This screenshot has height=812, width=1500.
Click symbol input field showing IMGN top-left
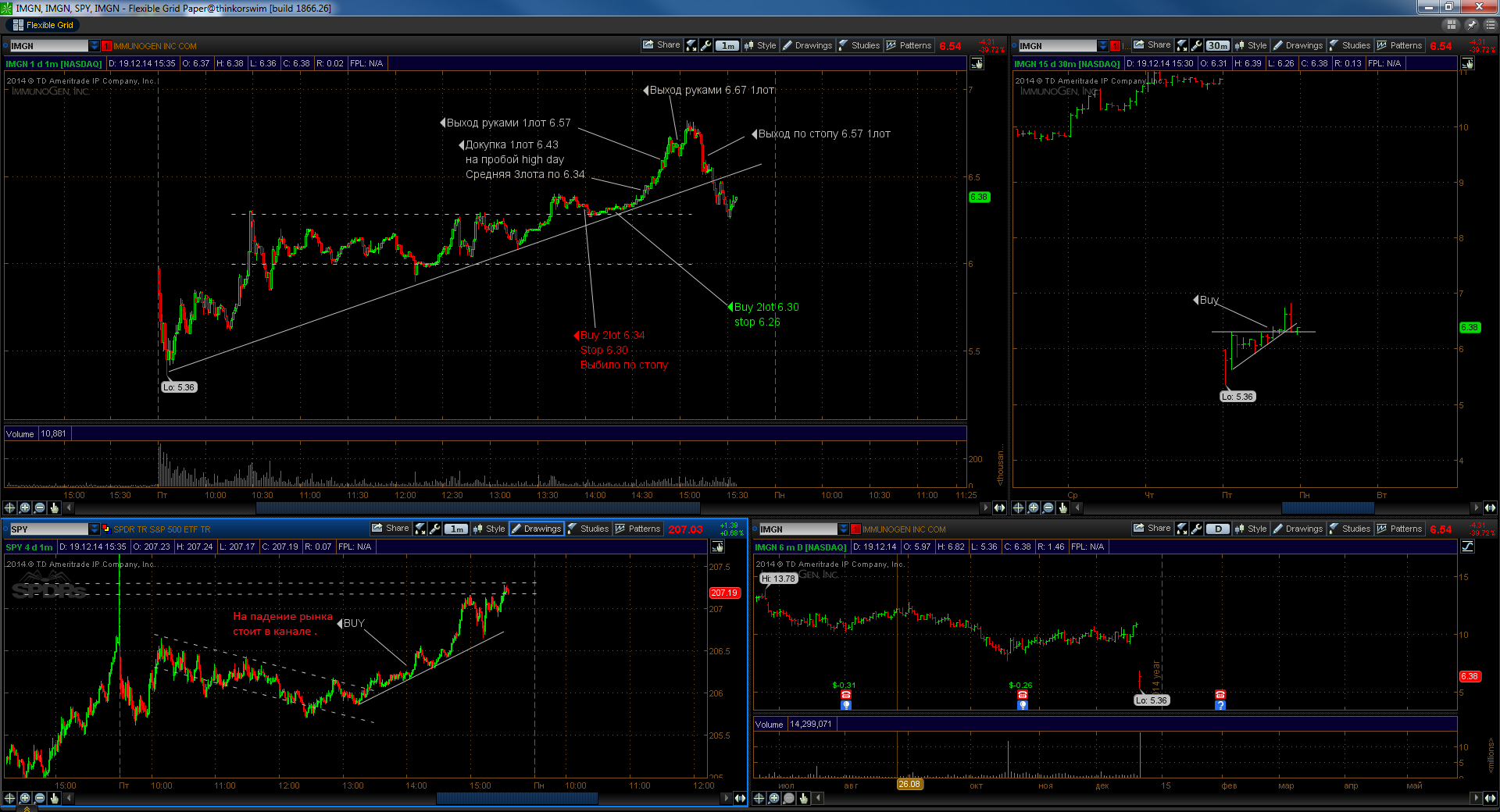coord(49,46)
